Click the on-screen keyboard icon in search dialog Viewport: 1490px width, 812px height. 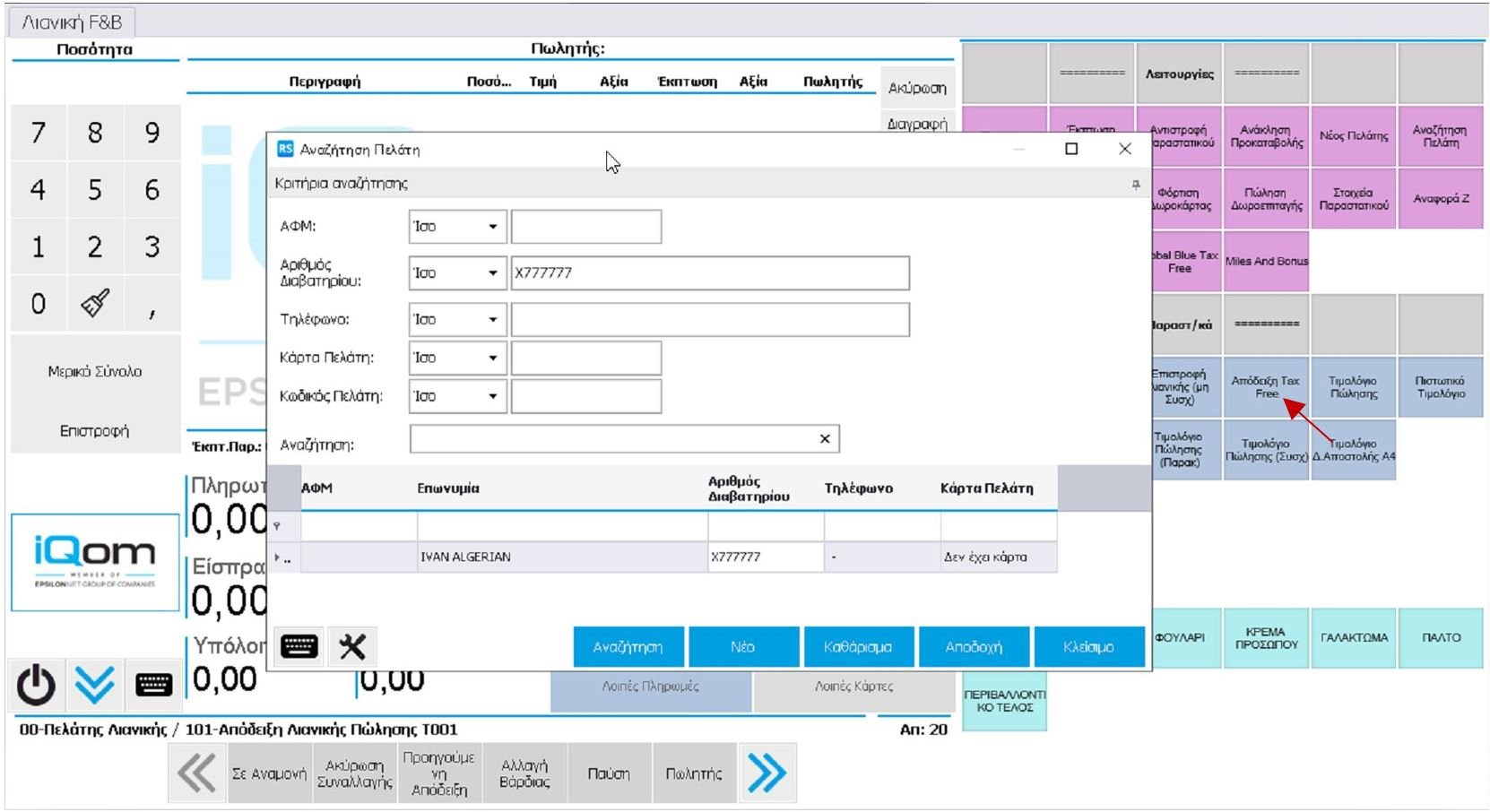click(299, 646)
